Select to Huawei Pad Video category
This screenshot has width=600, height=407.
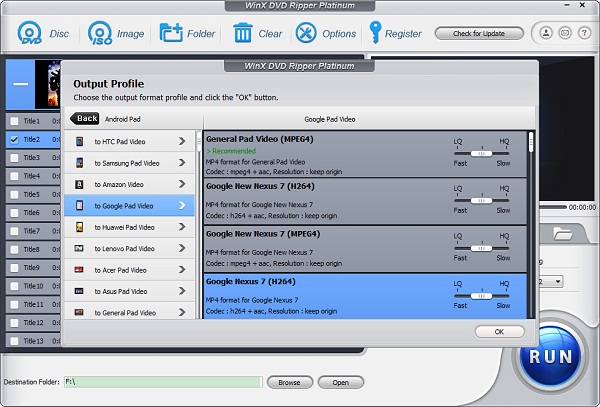click(x=129, y=227)
